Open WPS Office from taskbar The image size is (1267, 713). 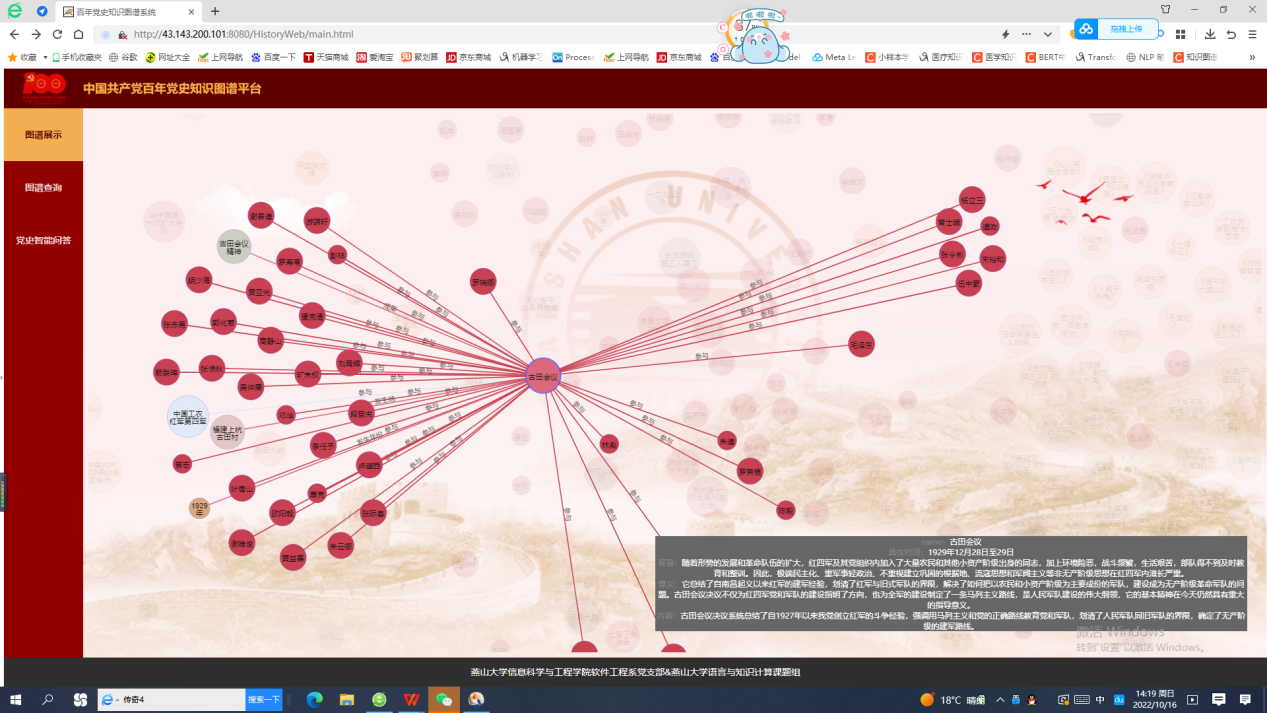[x=411, y=700]
